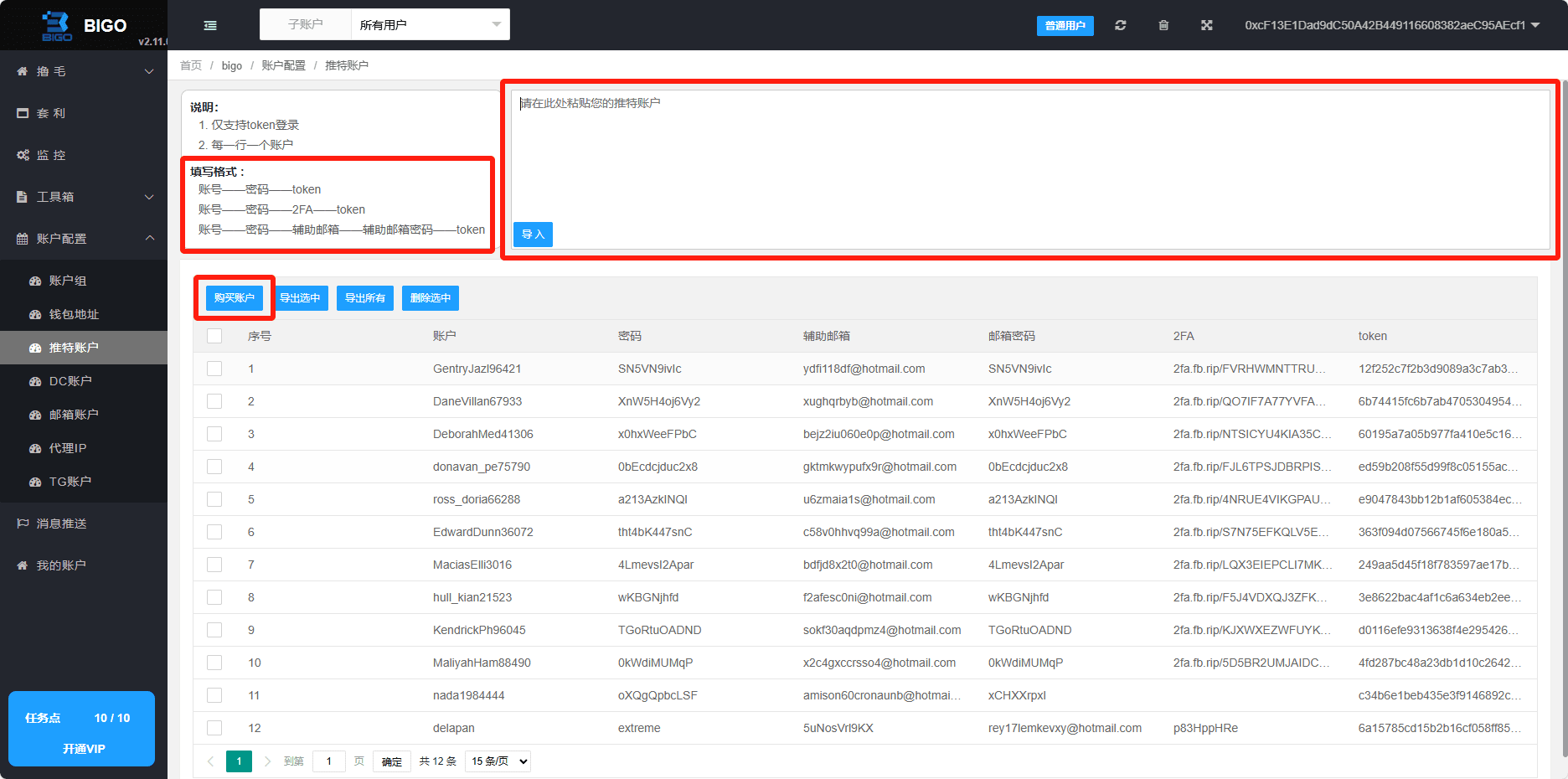1568x779 pixels.
Task: Check the row for nada1984444
Action: (x=214, y=695)
